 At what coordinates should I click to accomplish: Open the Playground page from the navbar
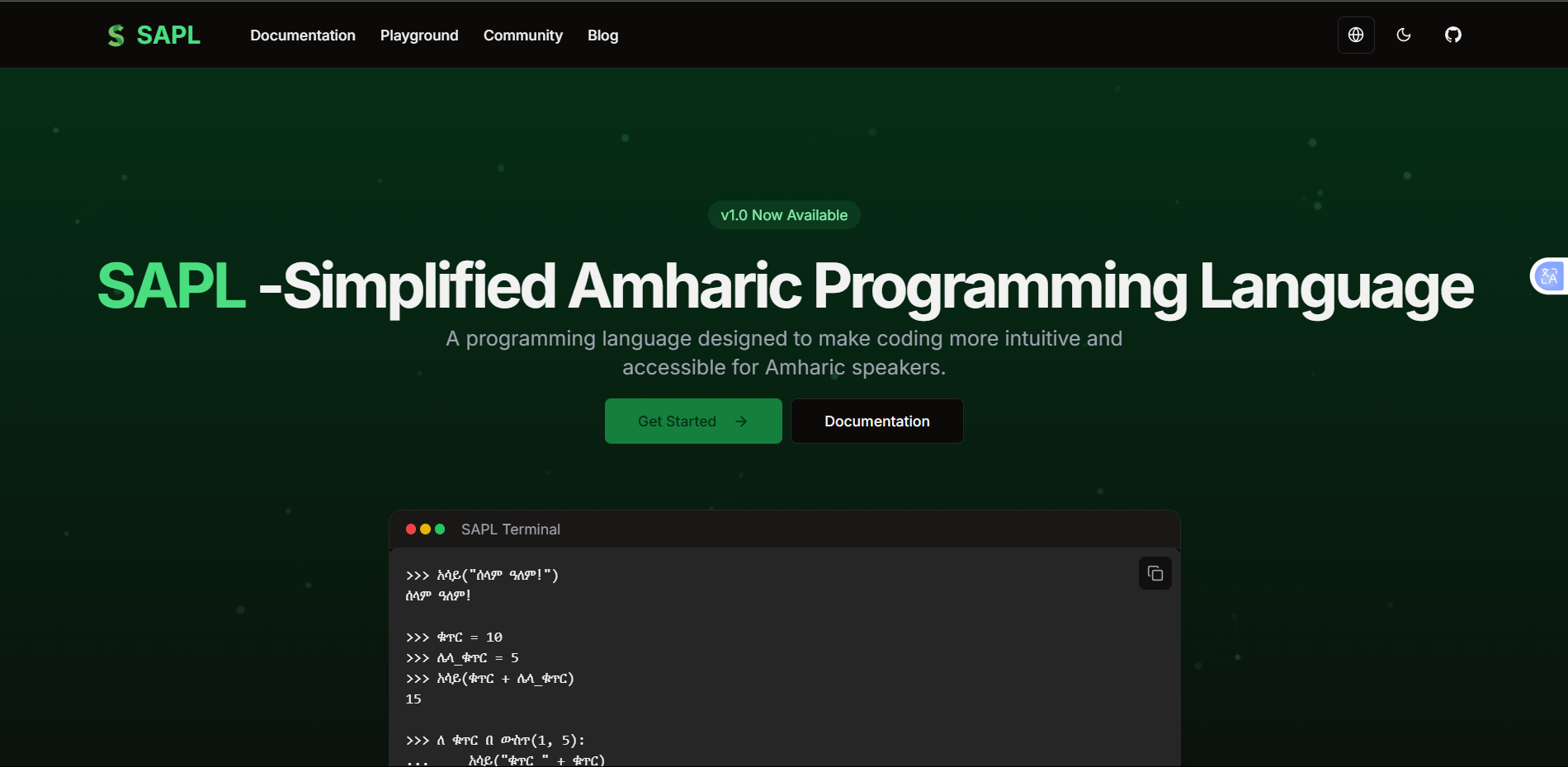(x=418, y=35)
